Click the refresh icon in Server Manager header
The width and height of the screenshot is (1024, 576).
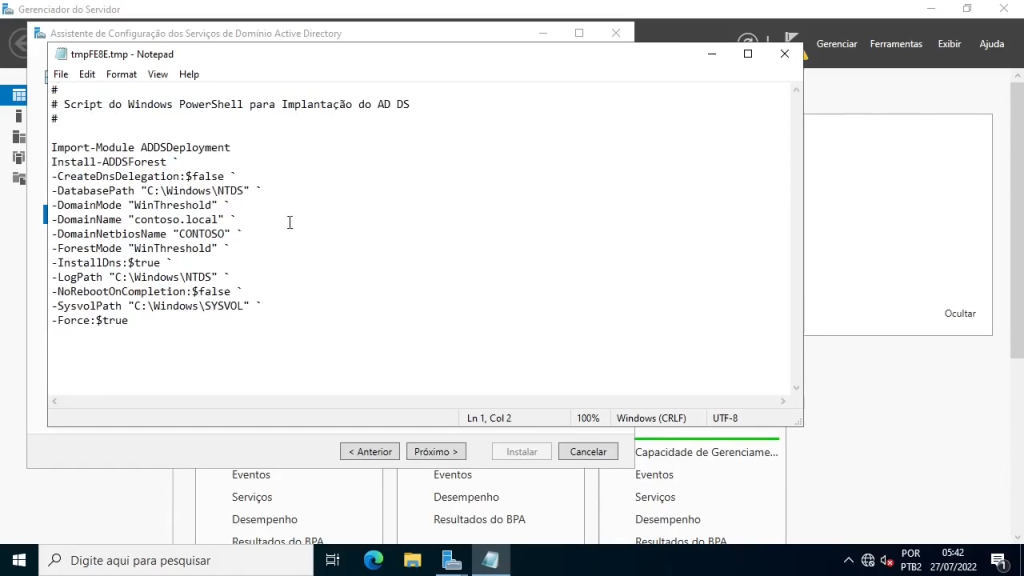tap(748, 42)
